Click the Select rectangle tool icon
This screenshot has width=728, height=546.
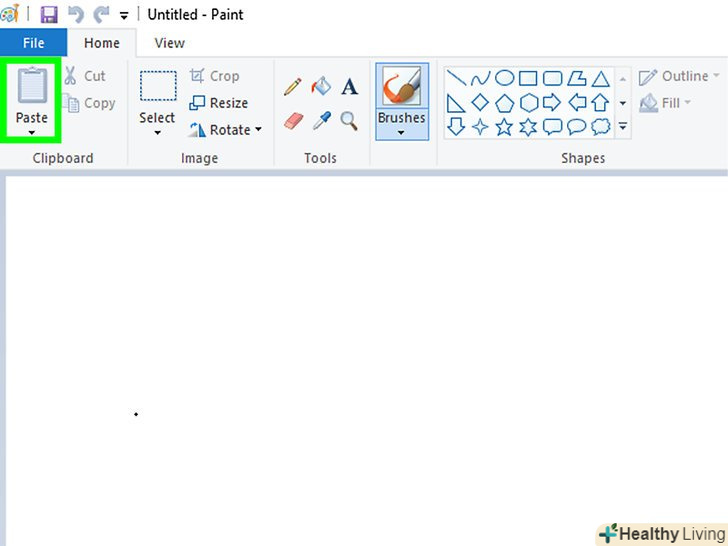point(158,86)
